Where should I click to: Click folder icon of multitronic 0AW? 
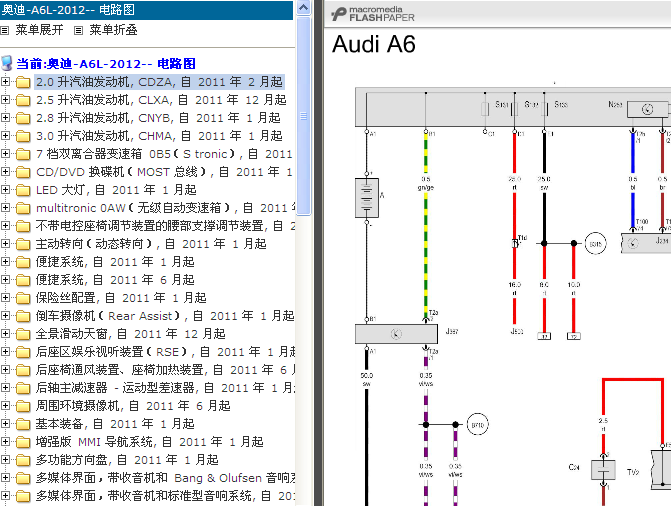[23, 208]
